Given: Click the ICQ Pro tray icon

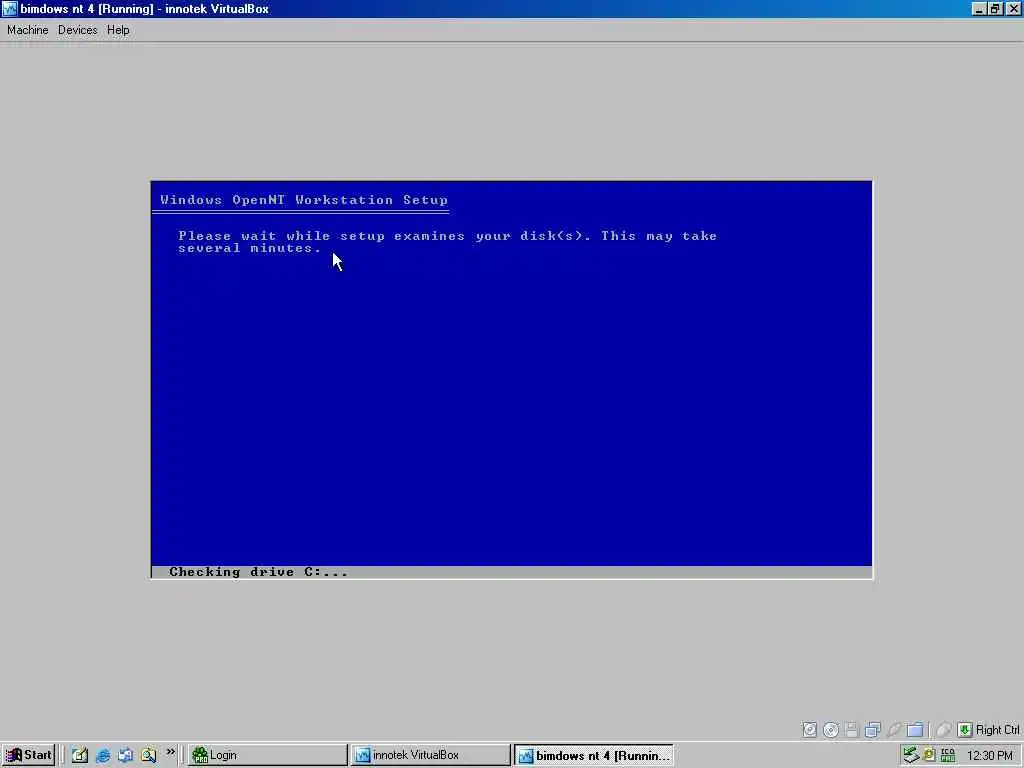Looking at the screenshot, I should point(948,755).
